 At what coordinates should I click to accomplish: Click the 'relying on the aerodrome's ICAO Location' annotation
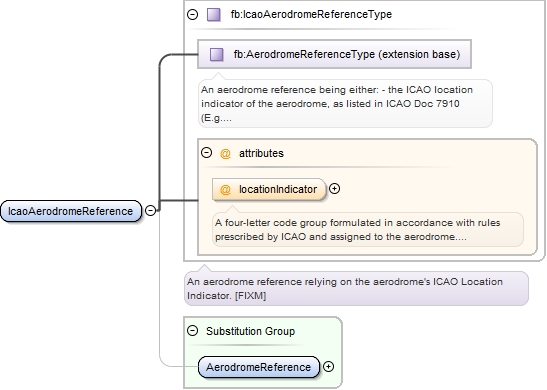pyautogui.click(x=356, y=288)
